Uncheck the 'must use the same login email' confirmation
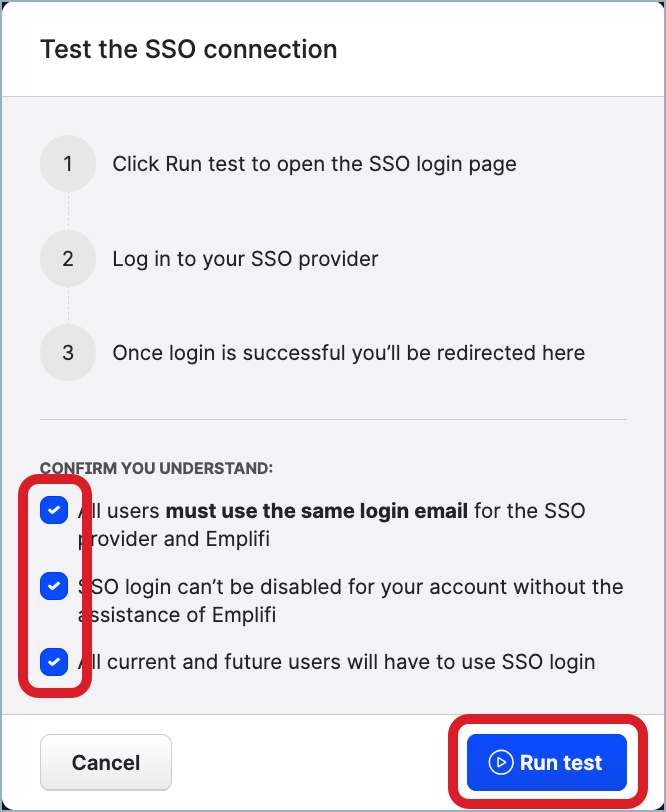Screen dimensions: 666x812 click(x=54, y=510)
